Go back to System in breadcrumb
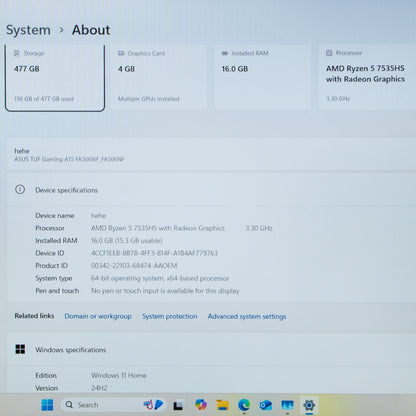The height and width of the screenshot is (416, 416). coord(28,30)
